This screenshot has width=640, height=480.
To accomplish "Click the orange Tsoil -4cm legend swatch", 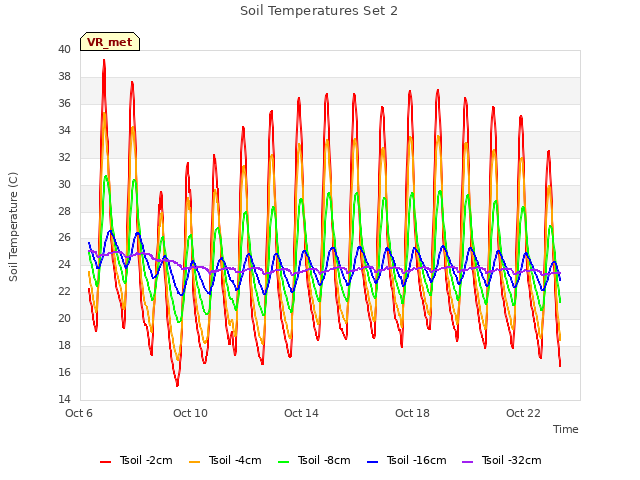I will pos(194,462).
